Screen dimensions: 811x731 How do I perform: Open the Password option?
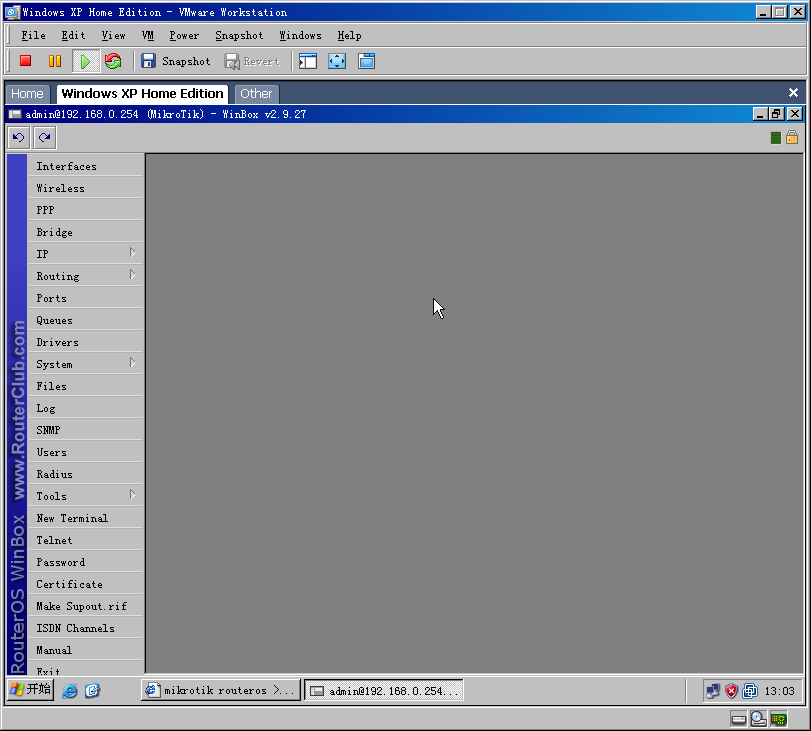pyautogui.click(x=85, y=562)
